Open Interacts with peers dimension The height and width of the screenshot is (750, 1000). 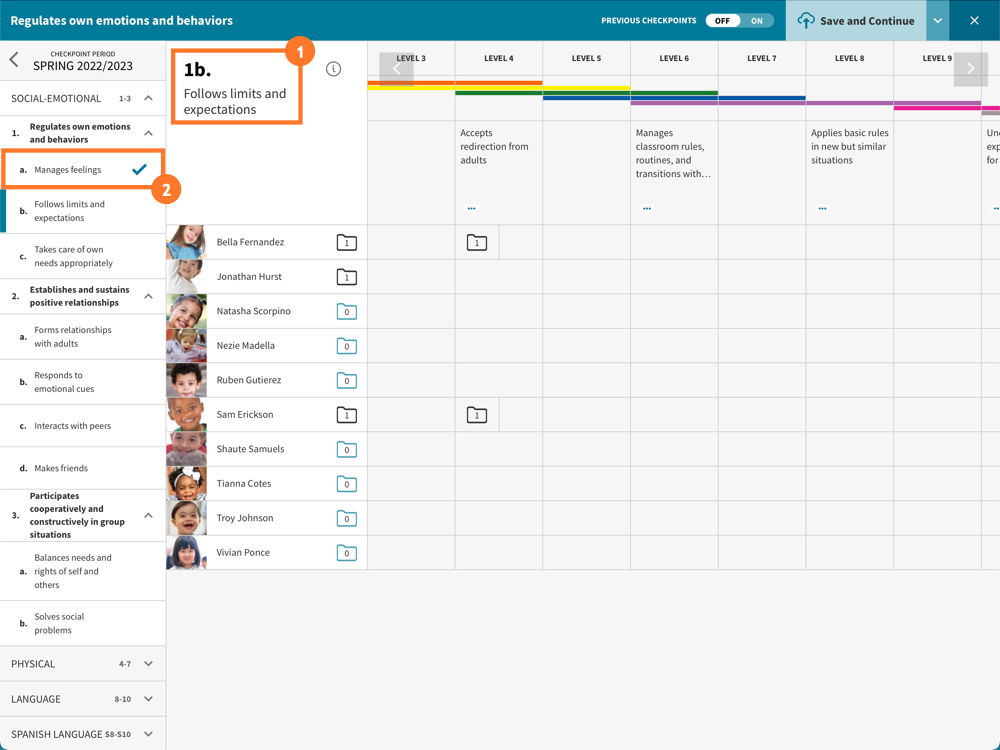click(72, 426)
